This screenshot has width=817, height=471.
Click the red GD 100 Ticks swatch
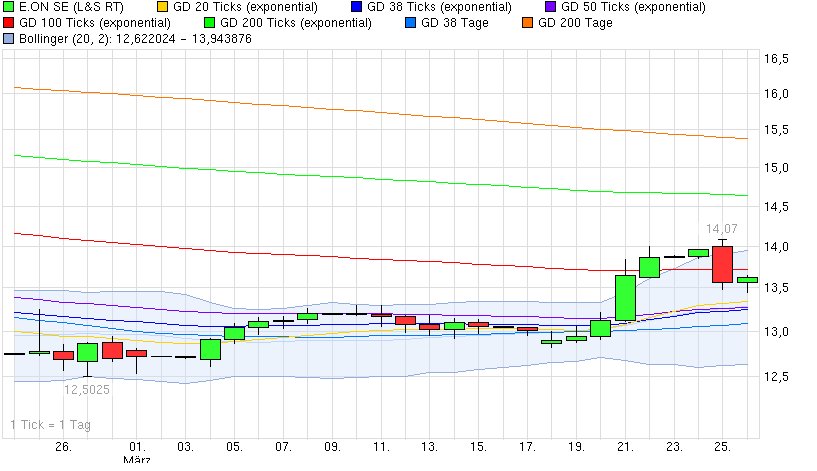coord(8,23)
